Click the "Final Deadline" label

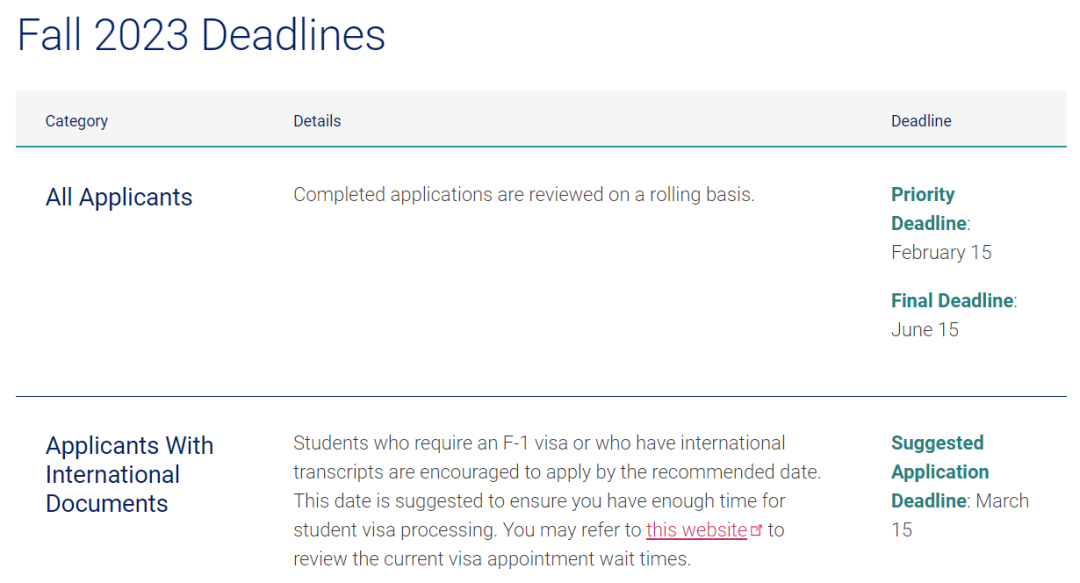[952, 300]
